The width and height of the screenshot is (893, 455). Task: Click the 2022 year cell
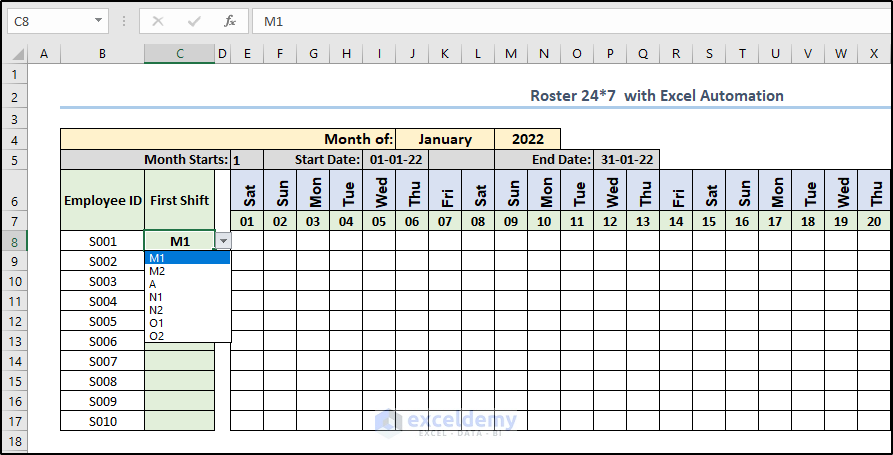(x=527, y=139)
